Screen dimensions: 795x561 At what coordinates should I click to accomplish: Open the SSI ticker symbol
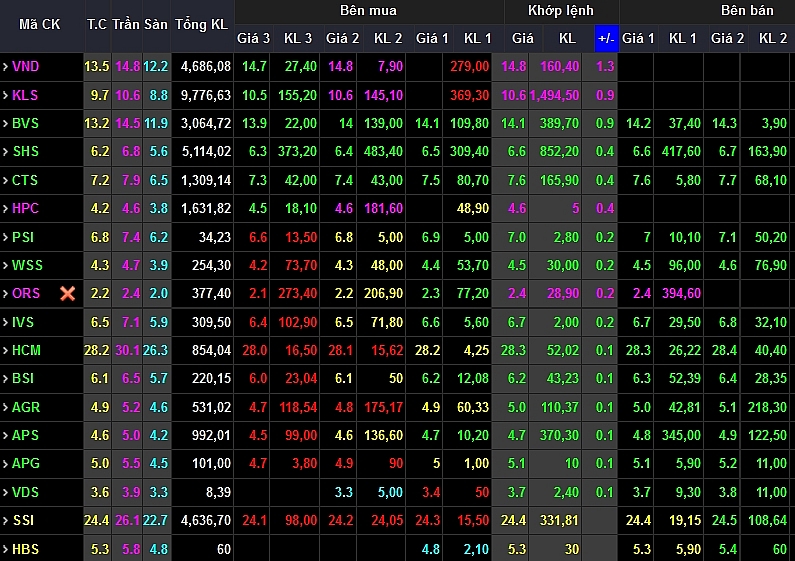pyautogui.click(x=23, y=521)
